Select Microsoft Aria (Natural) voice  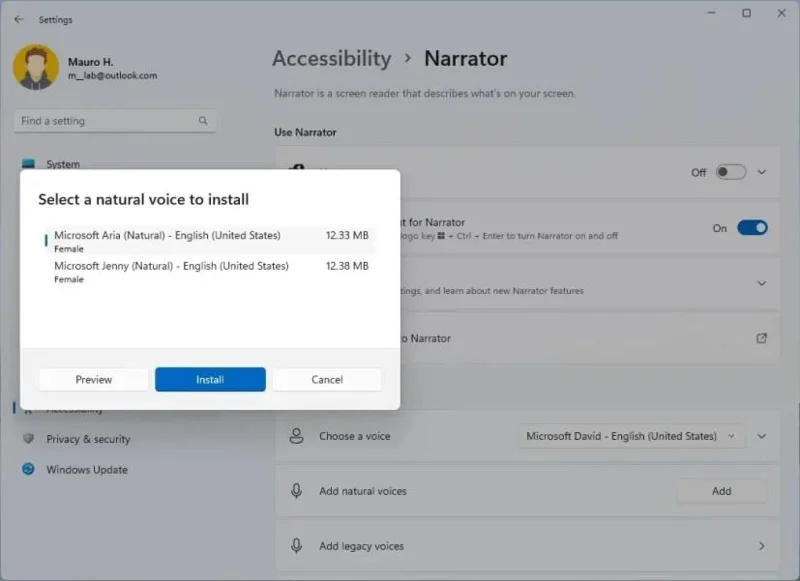tap(210, 240)
